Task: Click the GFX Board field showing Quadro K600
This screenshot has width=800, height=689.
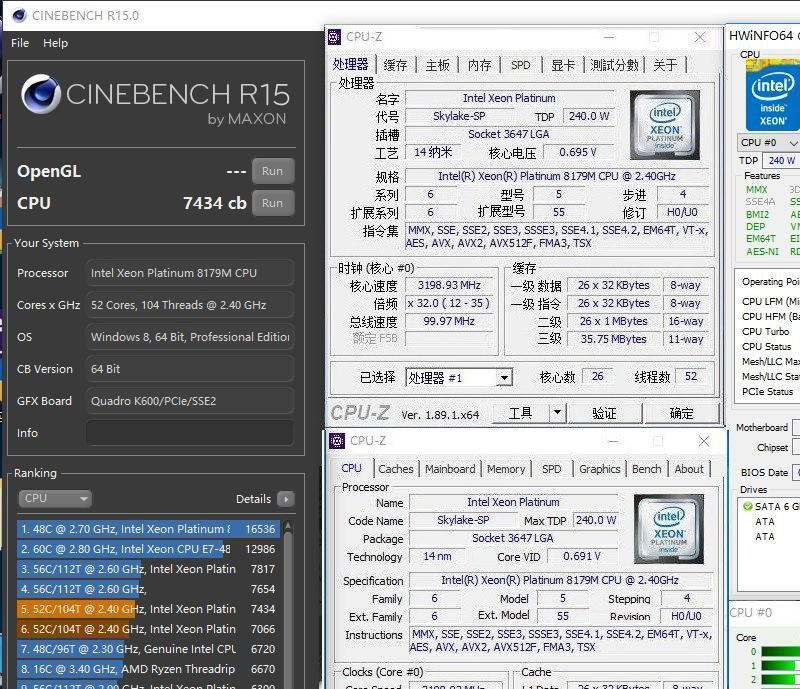Action: pos(190,401)
